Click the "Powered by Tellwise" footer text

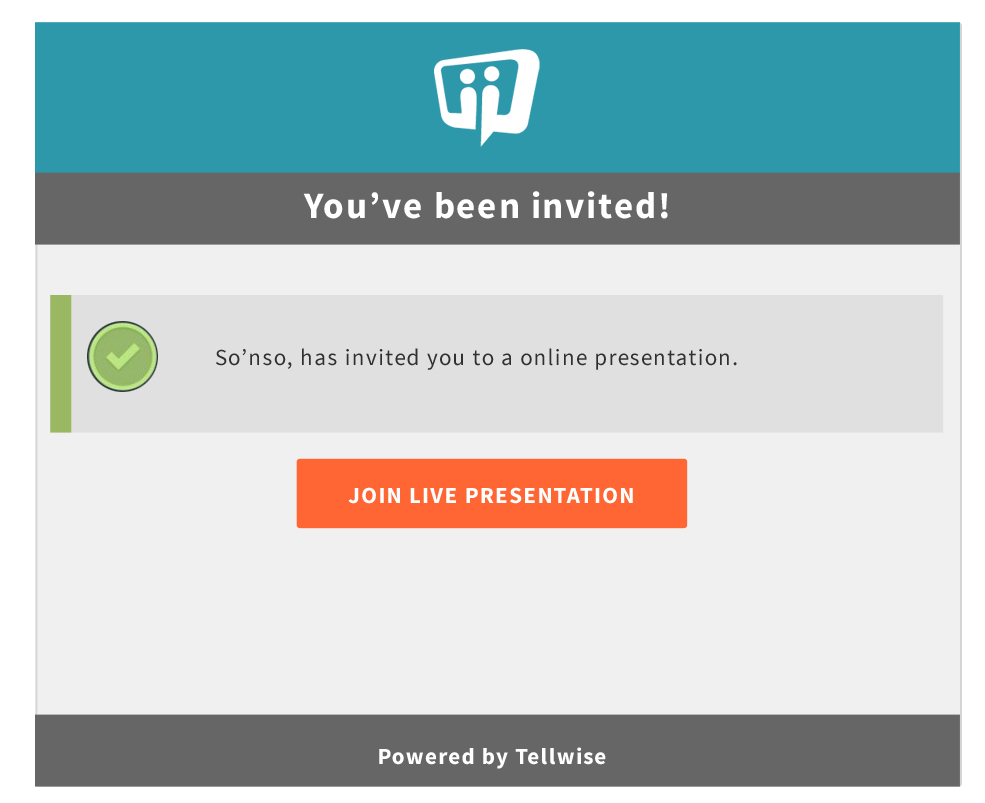tap(491, 757)
